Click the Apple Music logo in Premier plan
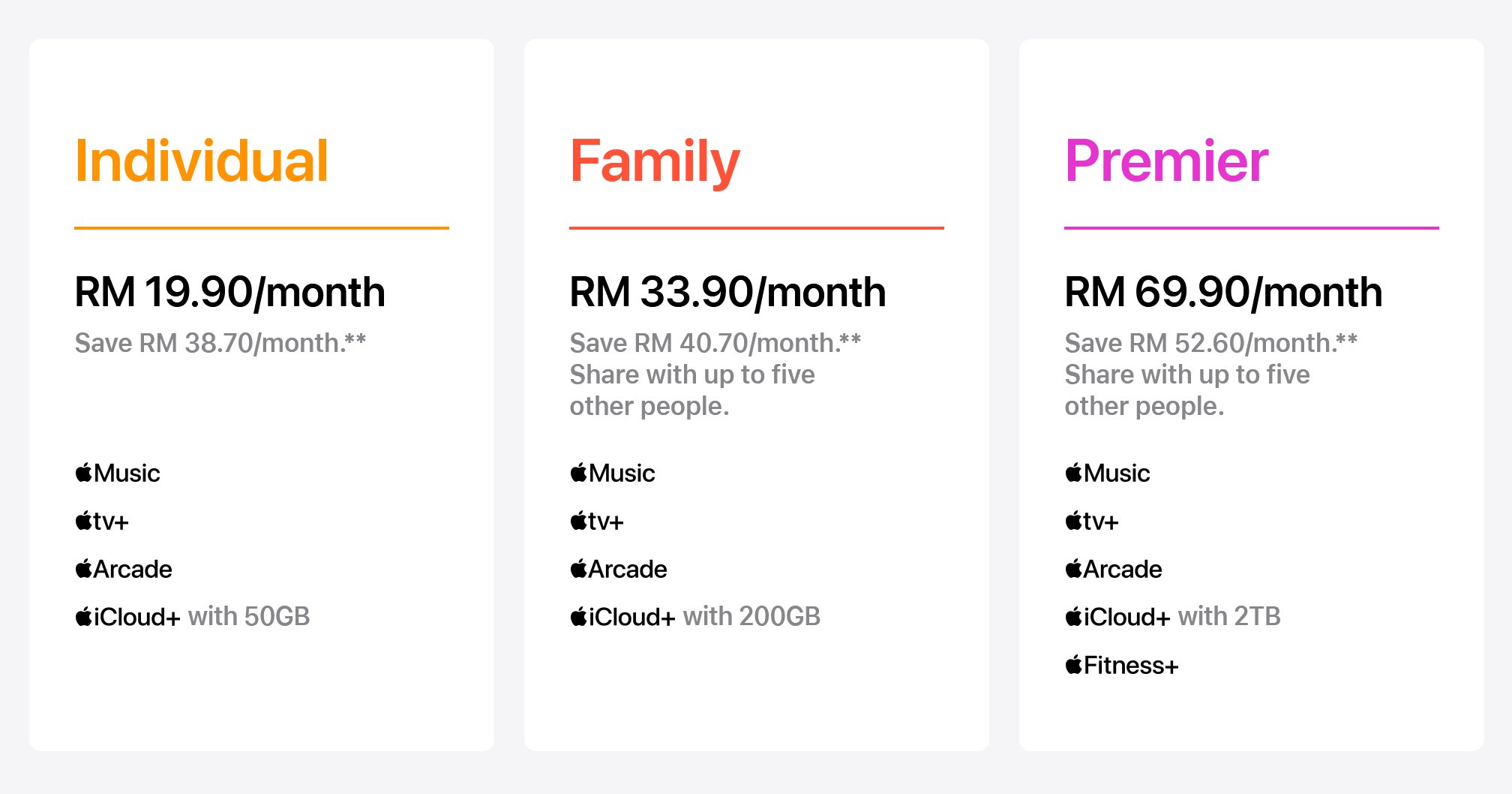The width and height of the screenshot is (1512, 794). [1108, 473]
